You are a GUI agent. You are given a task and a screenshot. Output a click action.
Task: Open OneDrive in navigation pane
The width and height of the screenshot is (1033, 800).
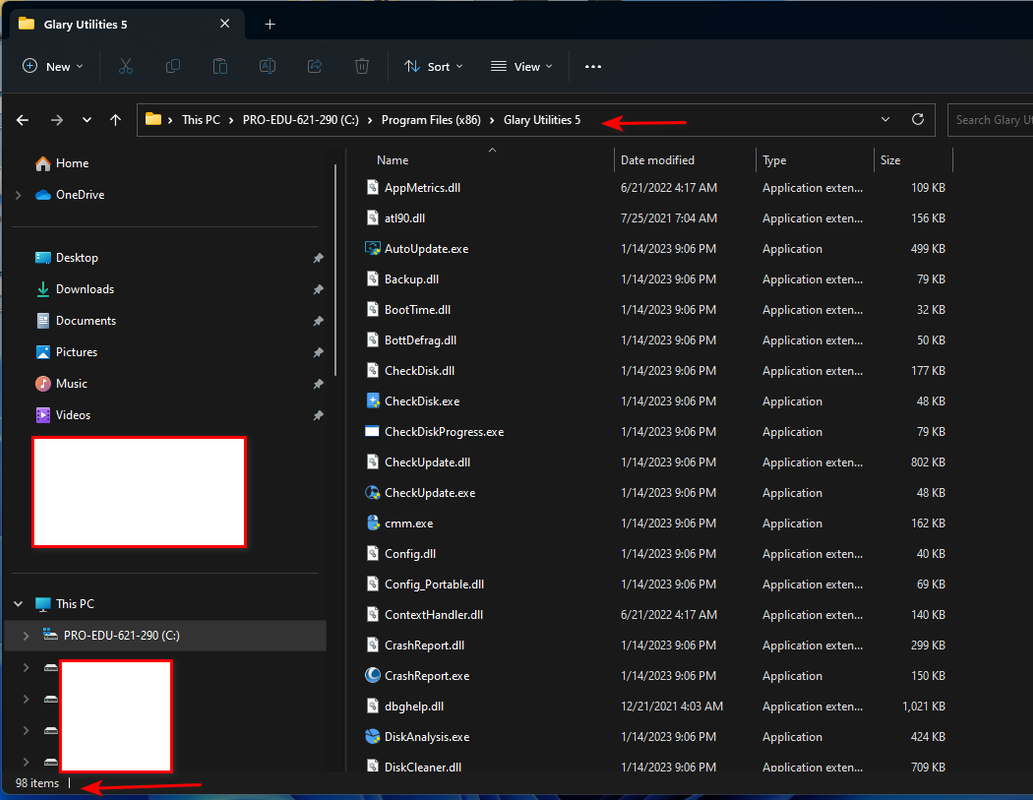point(70,195)
